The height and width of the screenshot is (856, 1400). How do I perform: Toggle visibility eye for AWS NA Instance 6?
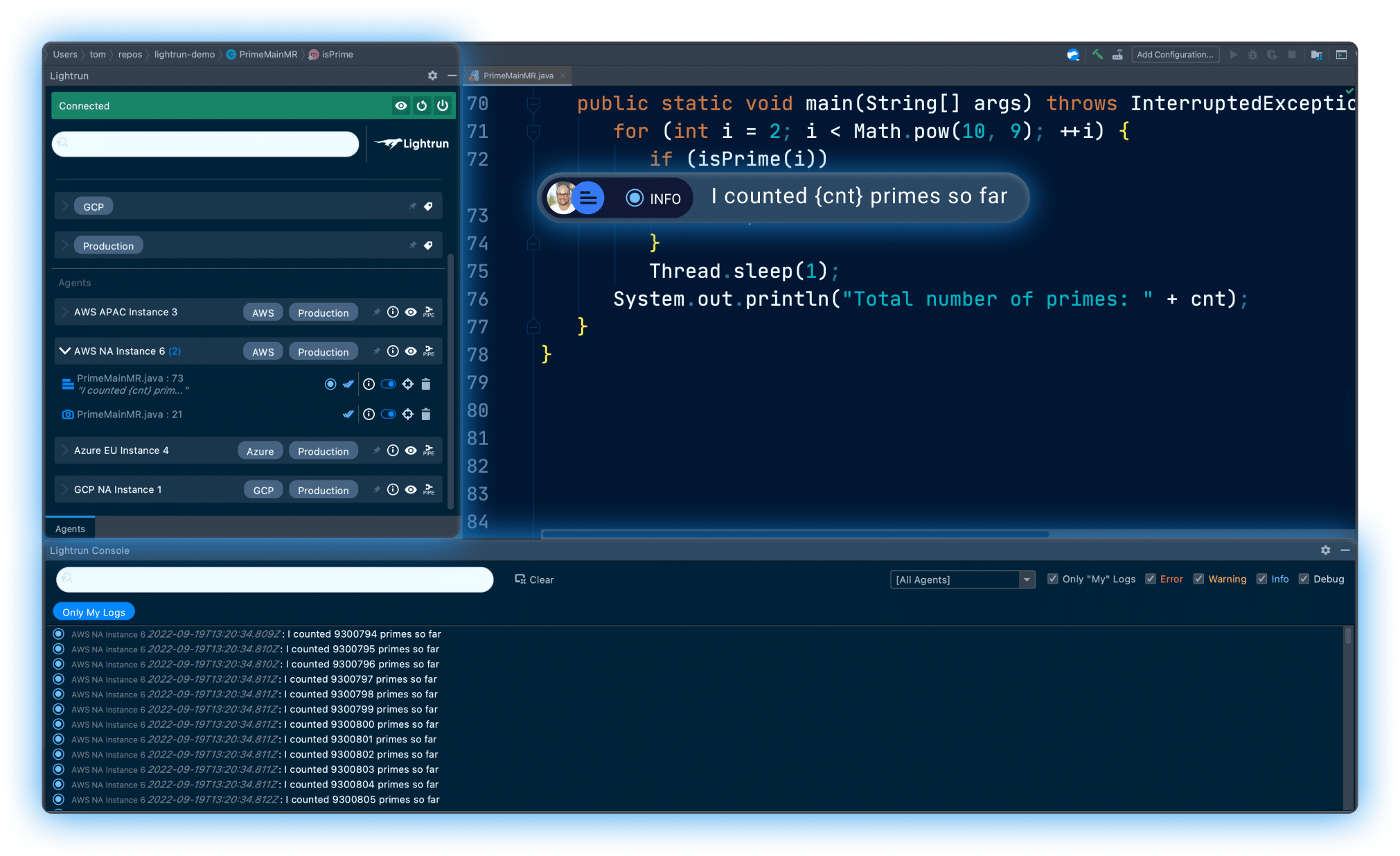(x=411, y=351)
